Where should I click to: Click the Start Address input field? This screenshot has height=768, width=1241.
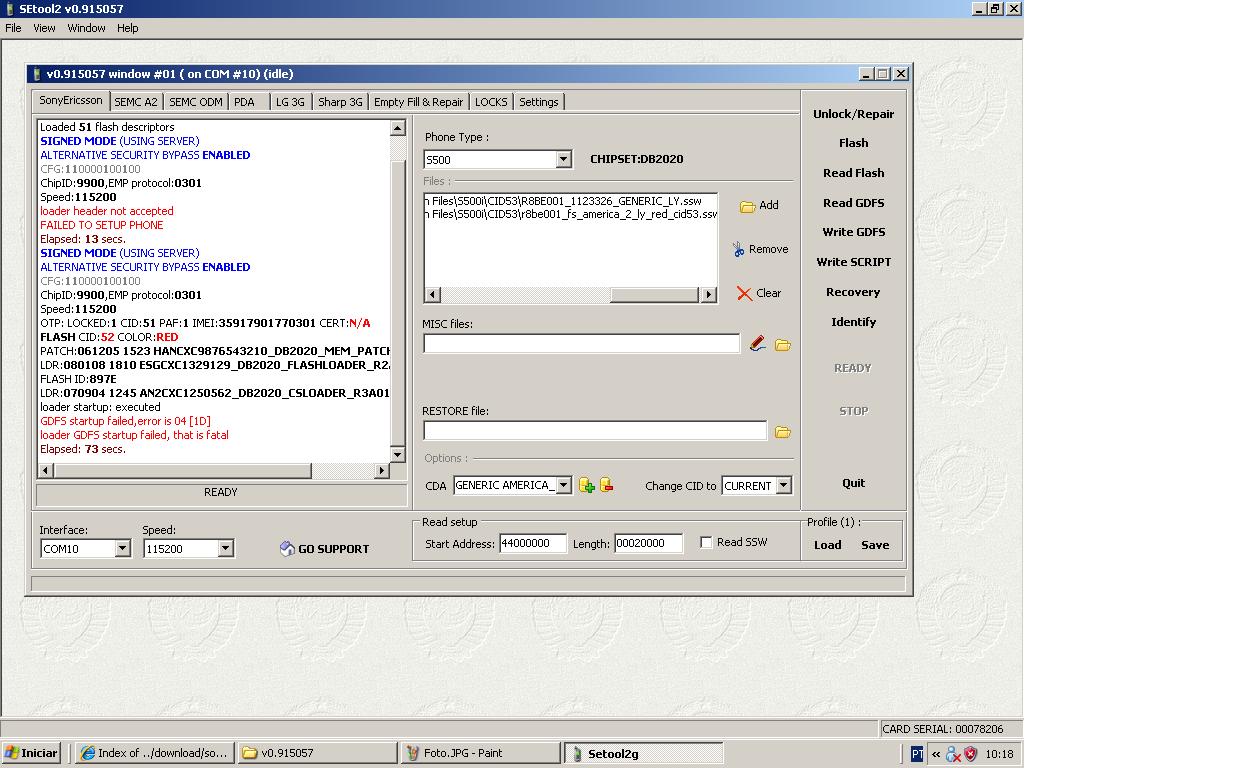(533, 543)
